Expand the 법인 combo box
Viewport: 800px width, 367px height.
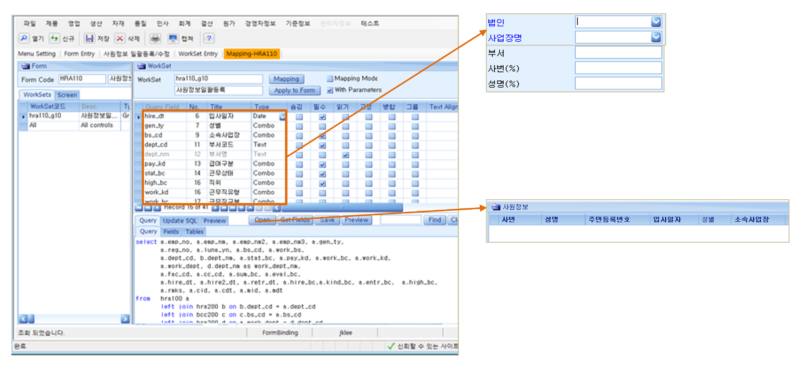click(x=656, y=21)
